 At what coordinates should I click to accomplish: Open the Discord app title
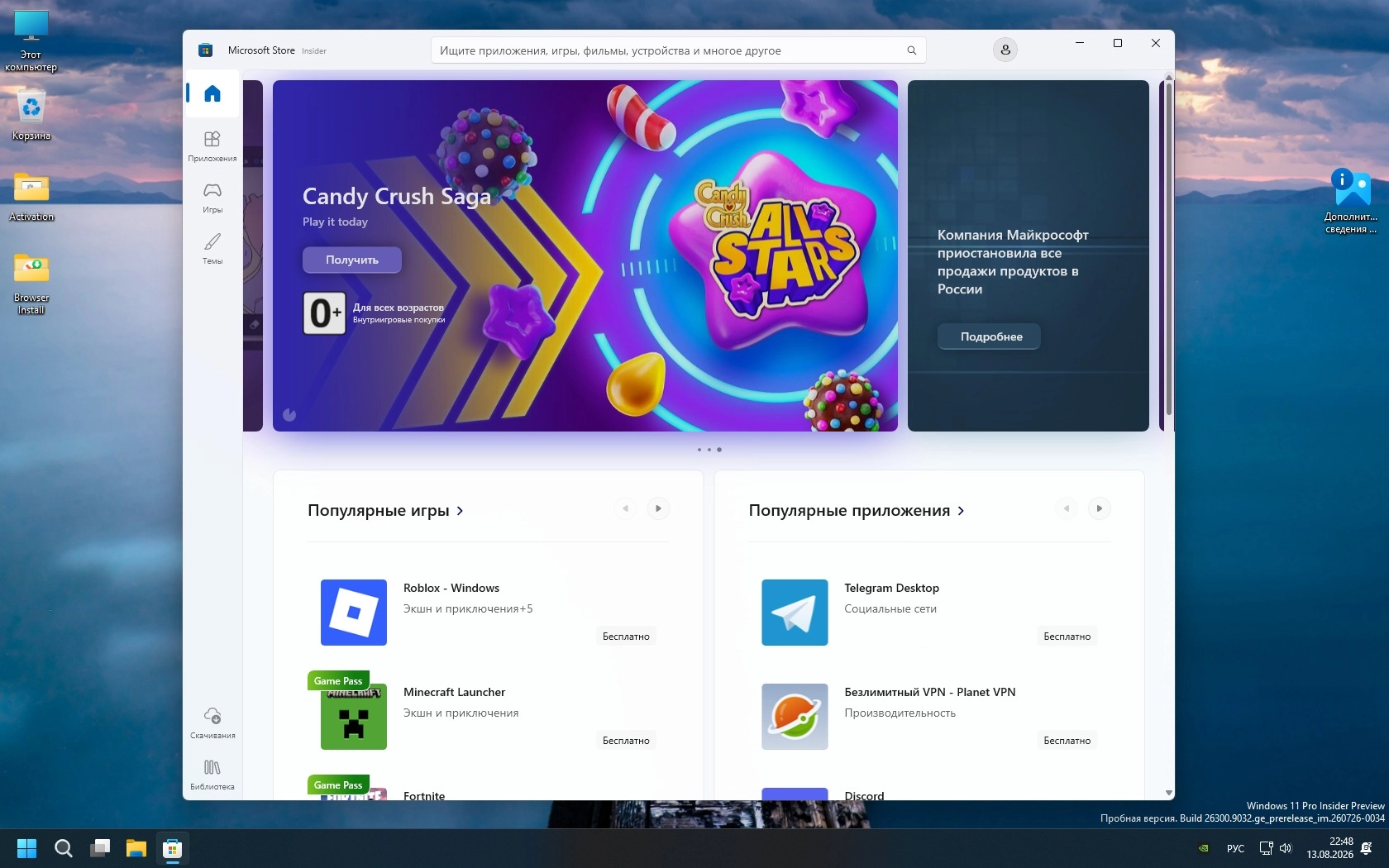(864, 795)
